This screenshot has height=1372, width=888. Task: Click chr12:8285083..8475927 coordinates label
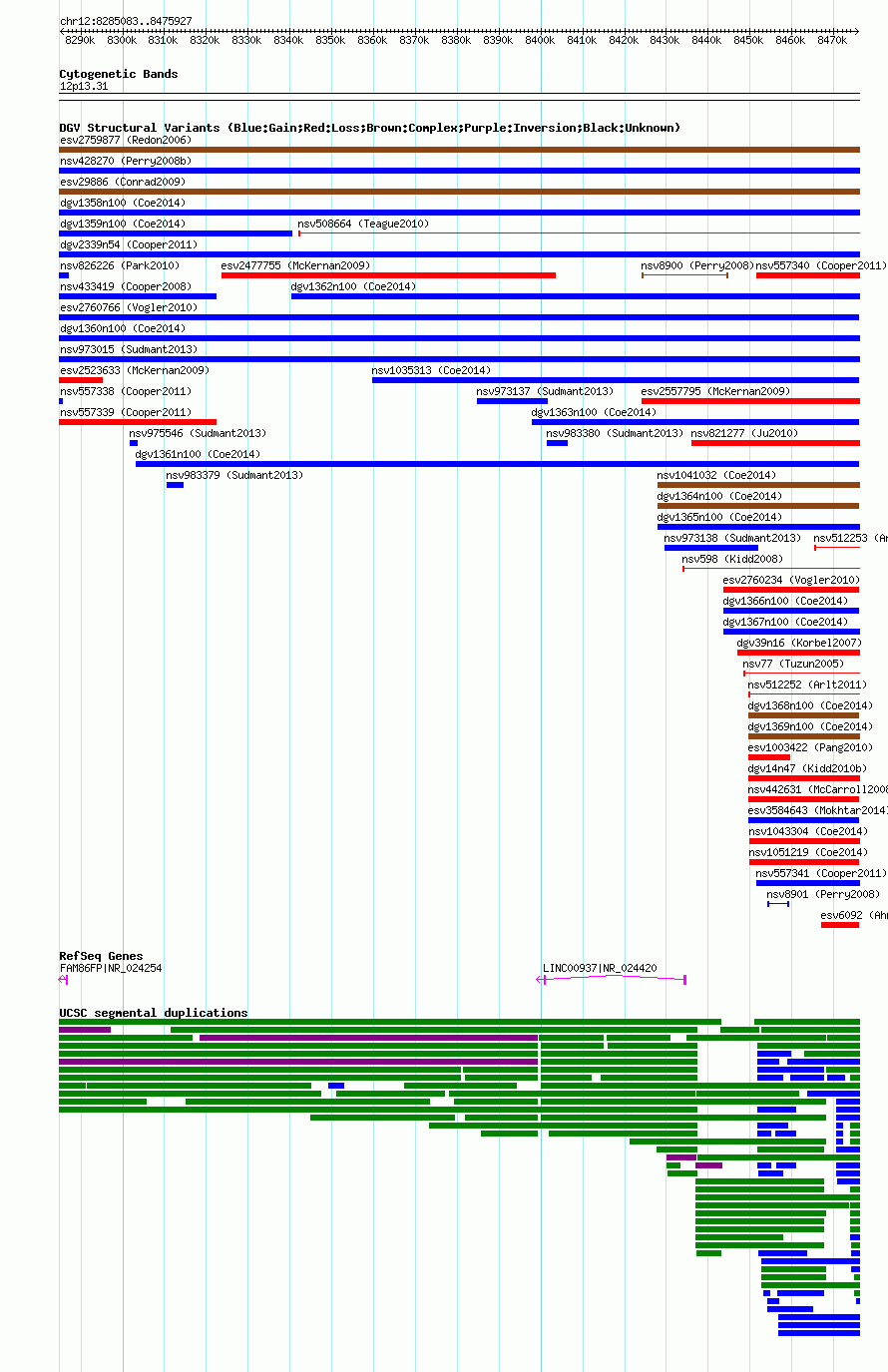[x=126, y=20]
